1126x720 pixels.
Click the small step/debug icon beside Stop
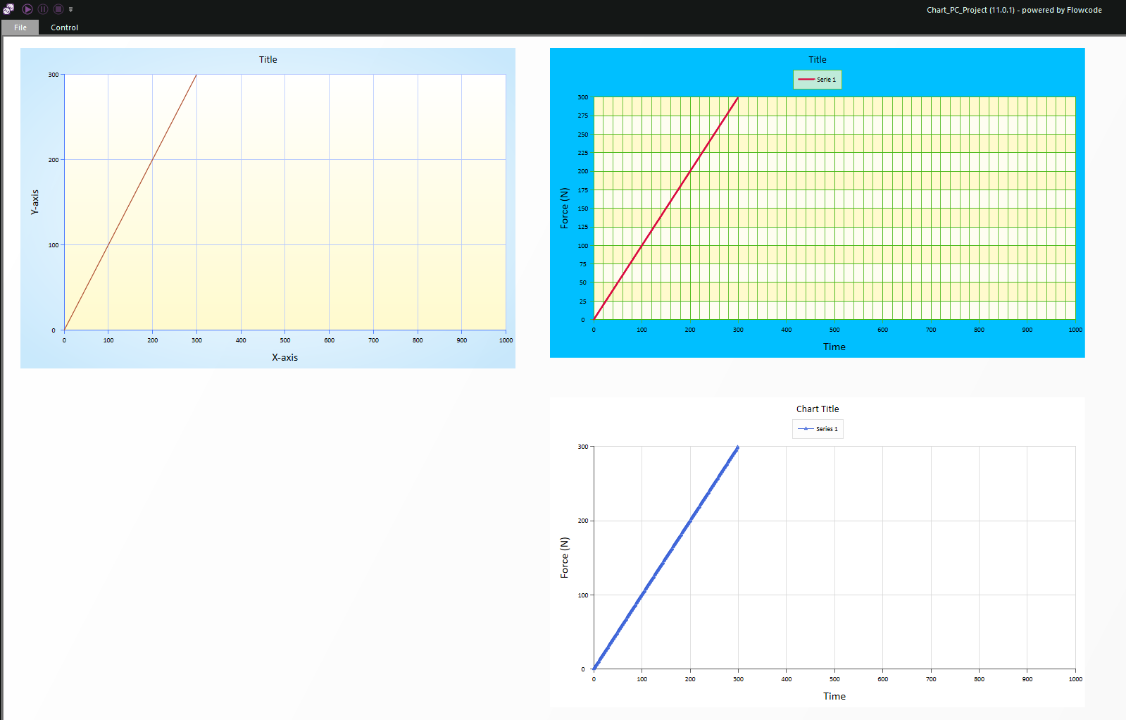click(x=70, y=9)
